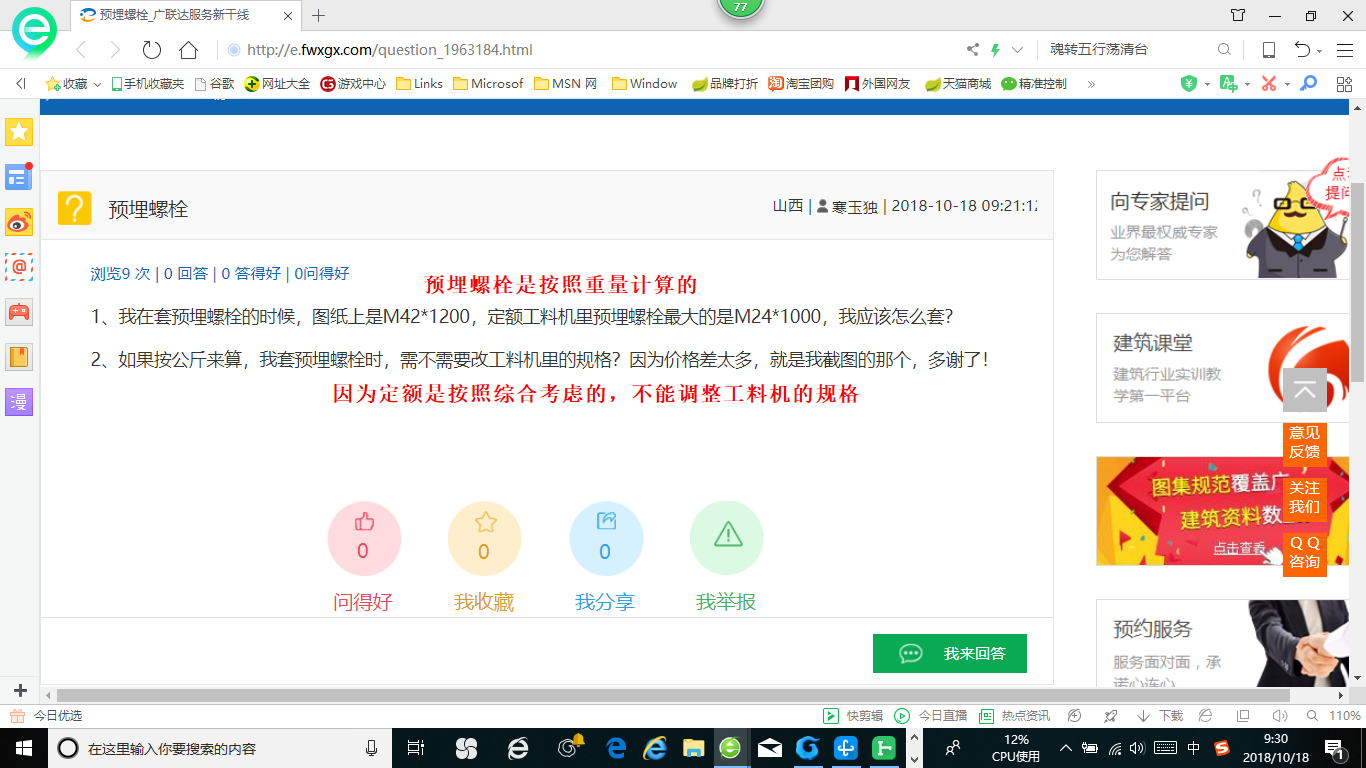The image size is (1366, 768).
Task: Open the 谷歌 bookmark
Action: pos(214,84)
